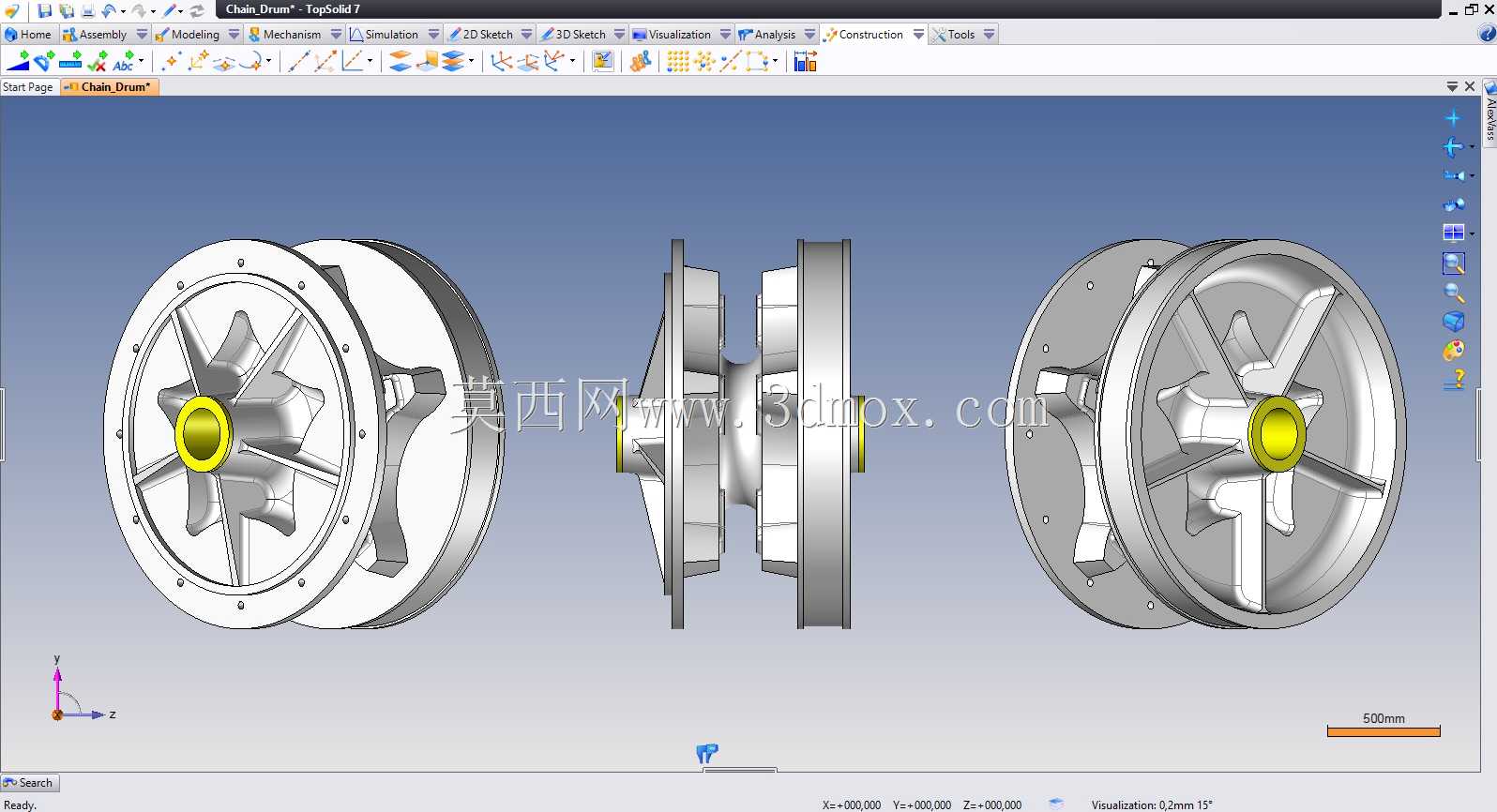The height and width of the screenshot is (812, 1497).
Task: Expand the Tools tab dropdown arrow
Action: (990, 35)
